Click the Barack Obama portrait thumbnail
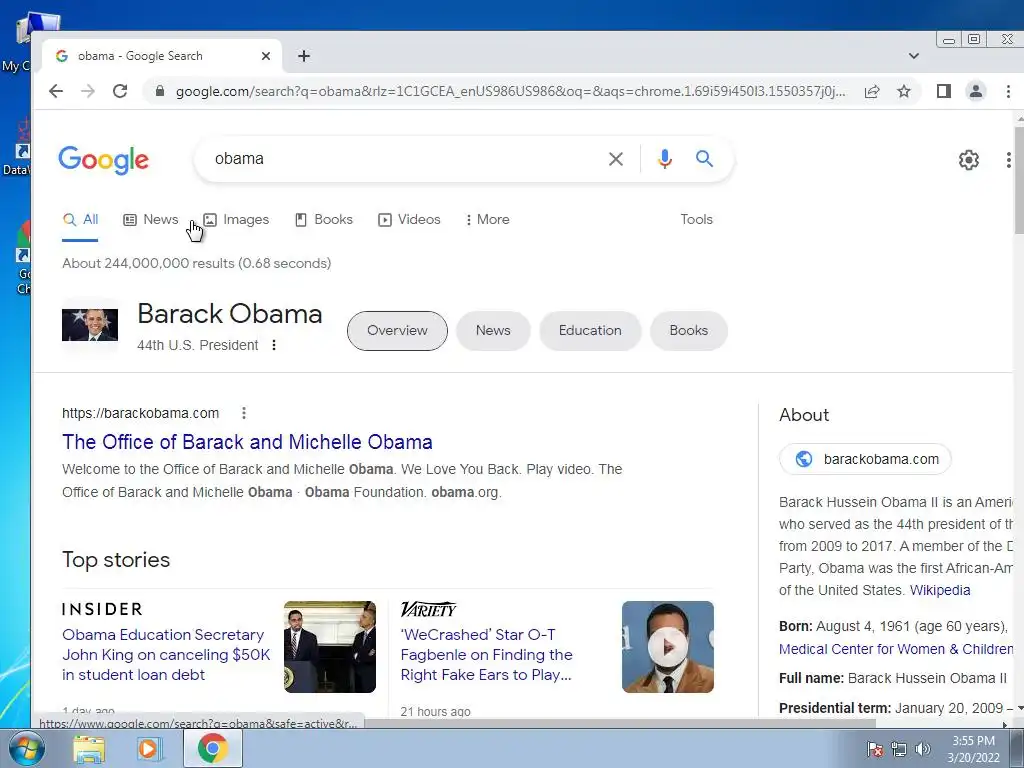The height and width of the screenshot is (768, 1024). tap(90, 325)
